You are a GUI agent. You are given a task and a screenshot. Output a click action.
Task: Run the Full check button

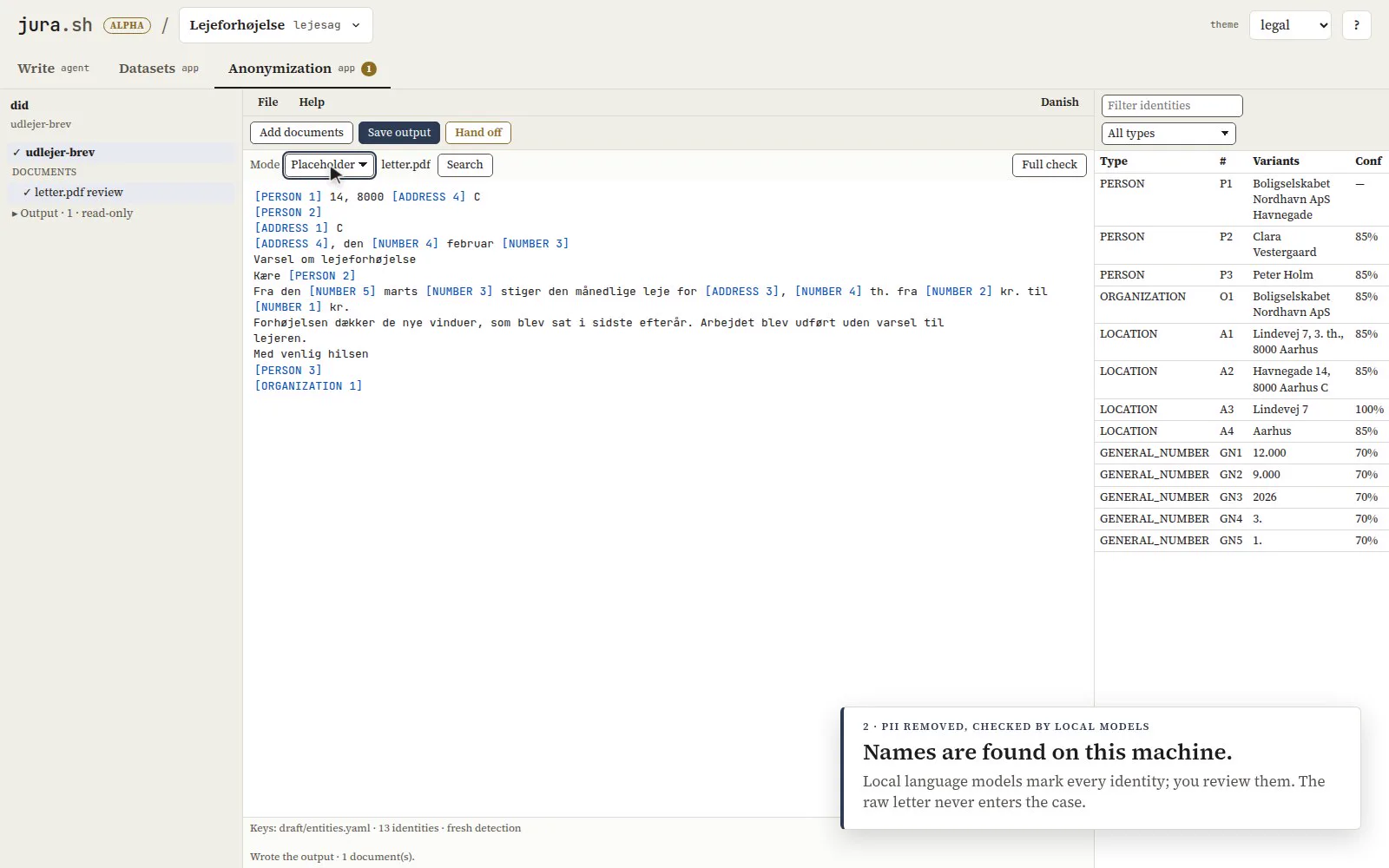click(x=1049, y=165)
